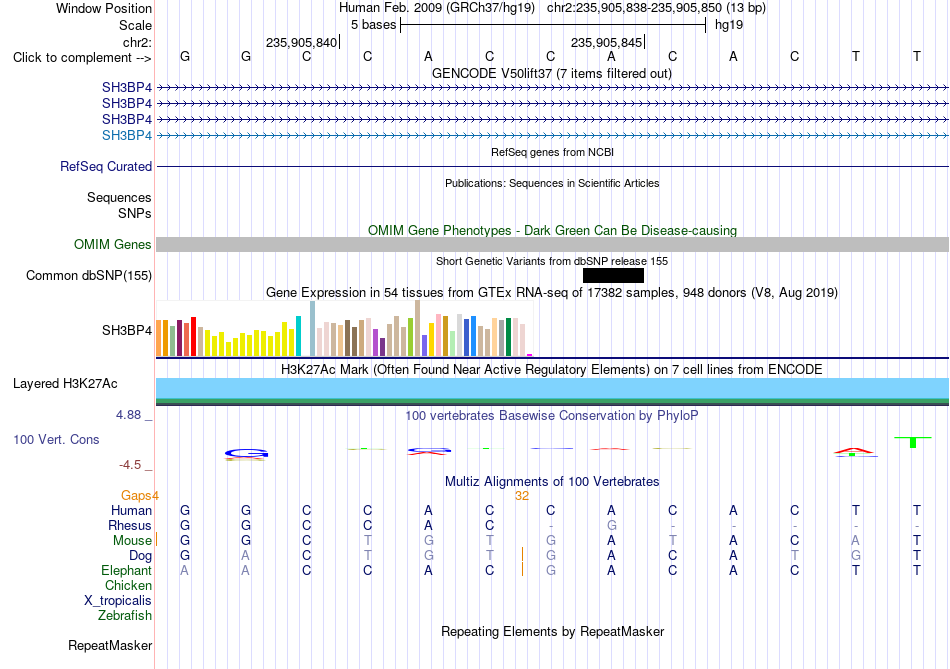This screenshot has width=950, height=669.
Task: Click the hg19 label beside the scale bar
Action: pyautogui.click(x=729, y=25)
